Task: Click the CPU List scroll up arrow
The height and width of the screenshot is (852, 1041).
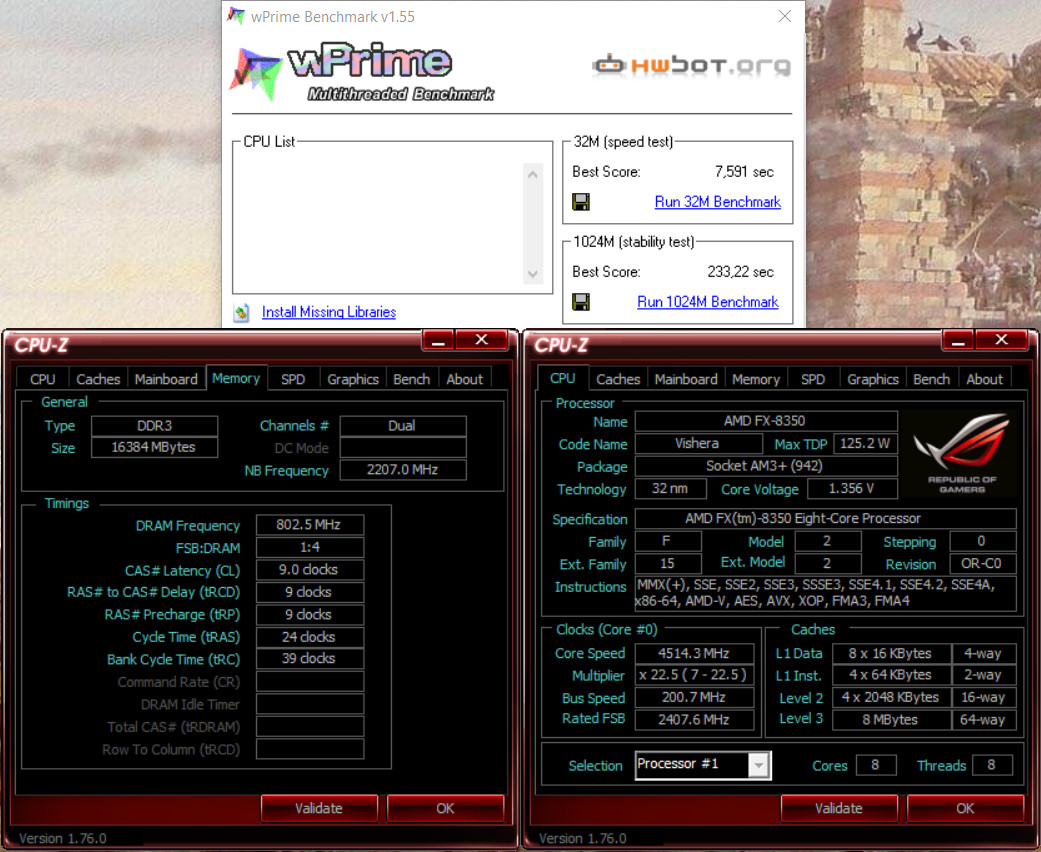Action: 532,175
